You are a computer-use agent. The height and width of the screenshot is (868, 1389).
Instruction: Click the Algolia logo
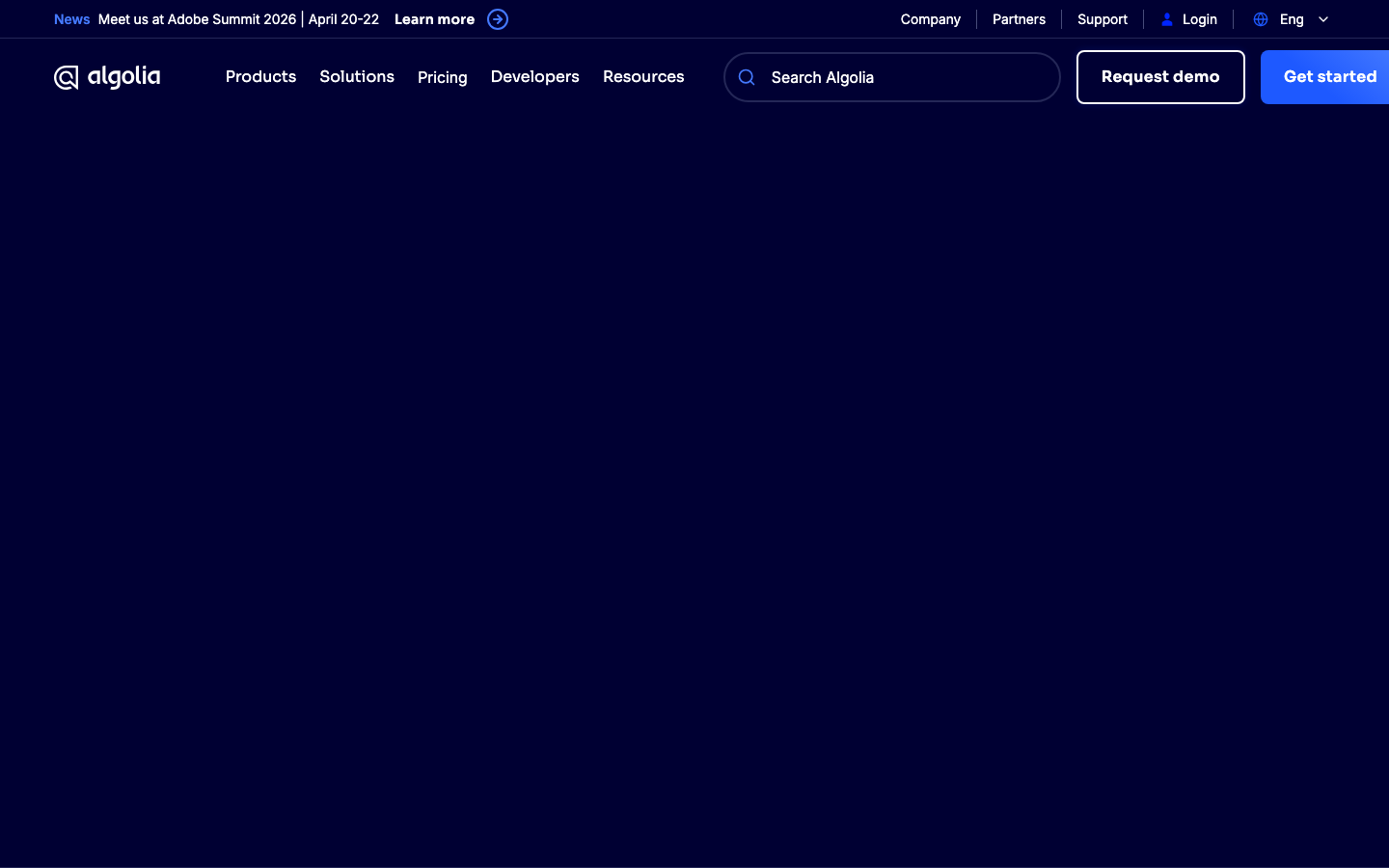pos(107,77)
